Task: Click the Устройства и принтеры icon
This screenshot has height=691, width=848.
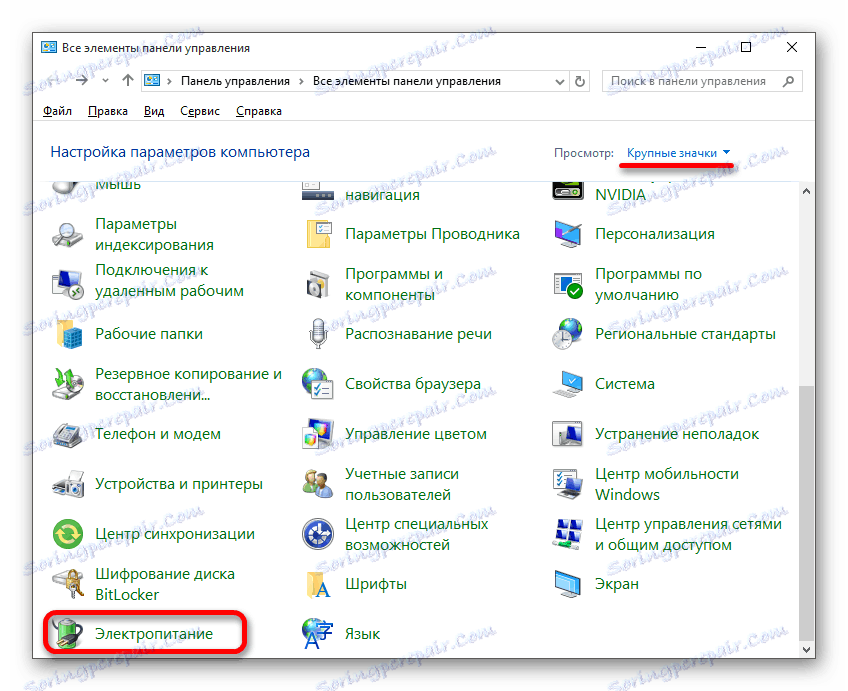Action: [x=68, y=484]
